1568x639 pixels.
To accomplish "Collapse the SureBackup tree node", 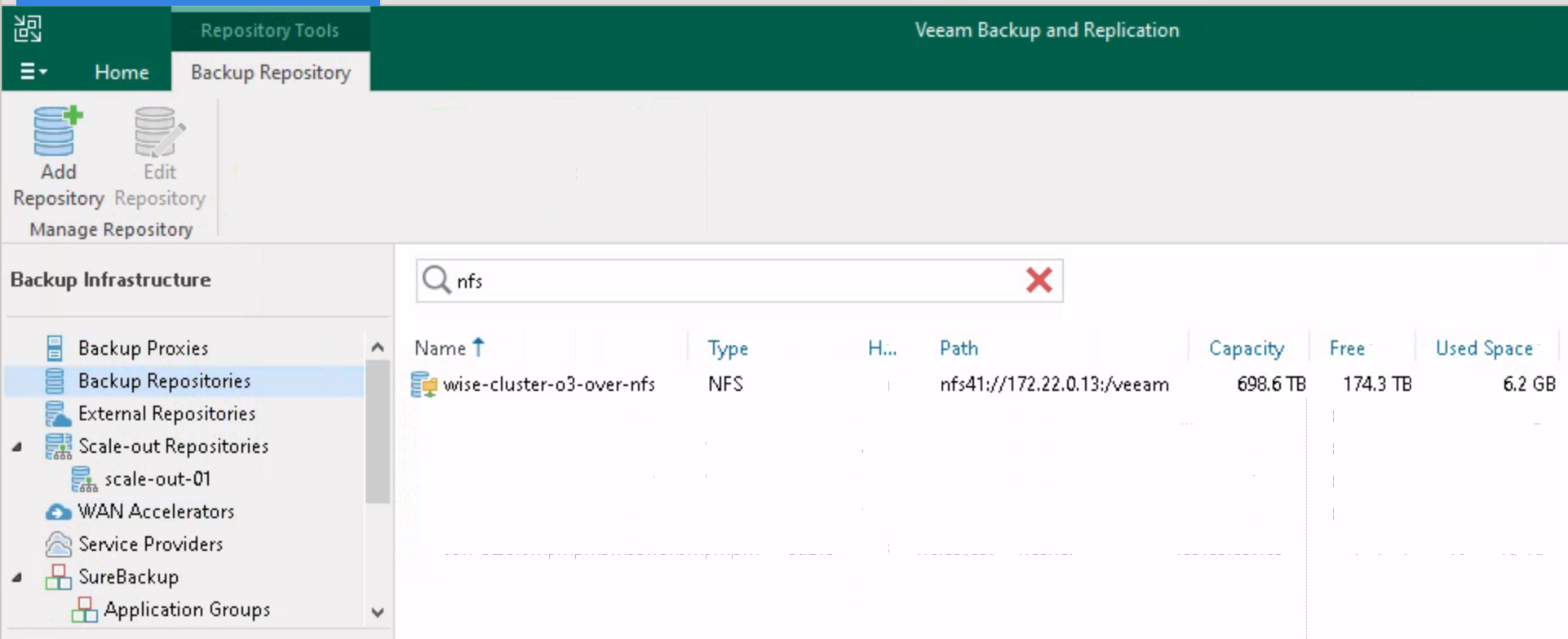I will point(17,577).
